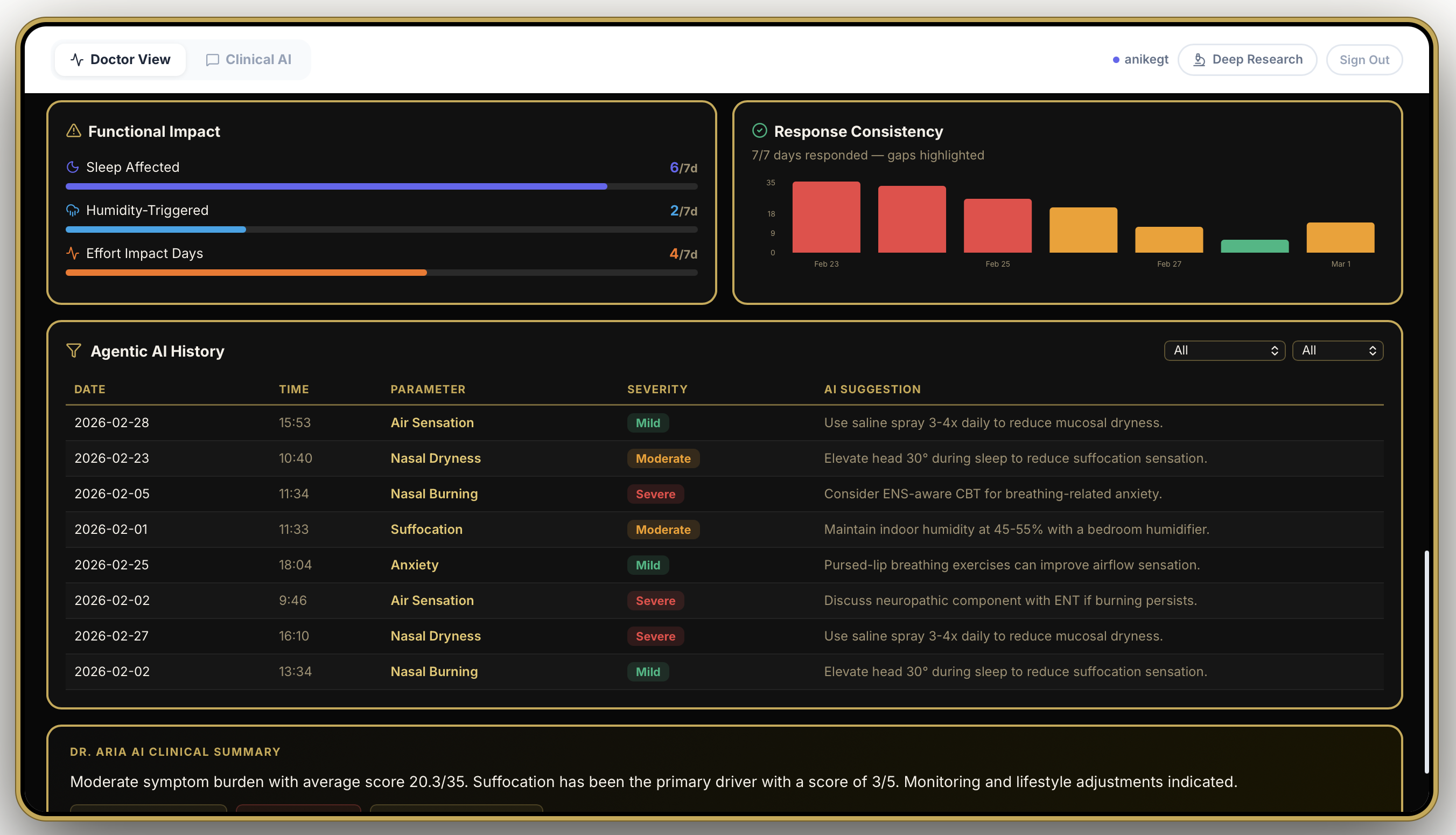Click the cloud rain icon by Humidity-Triggered

(x=73, y=210)
